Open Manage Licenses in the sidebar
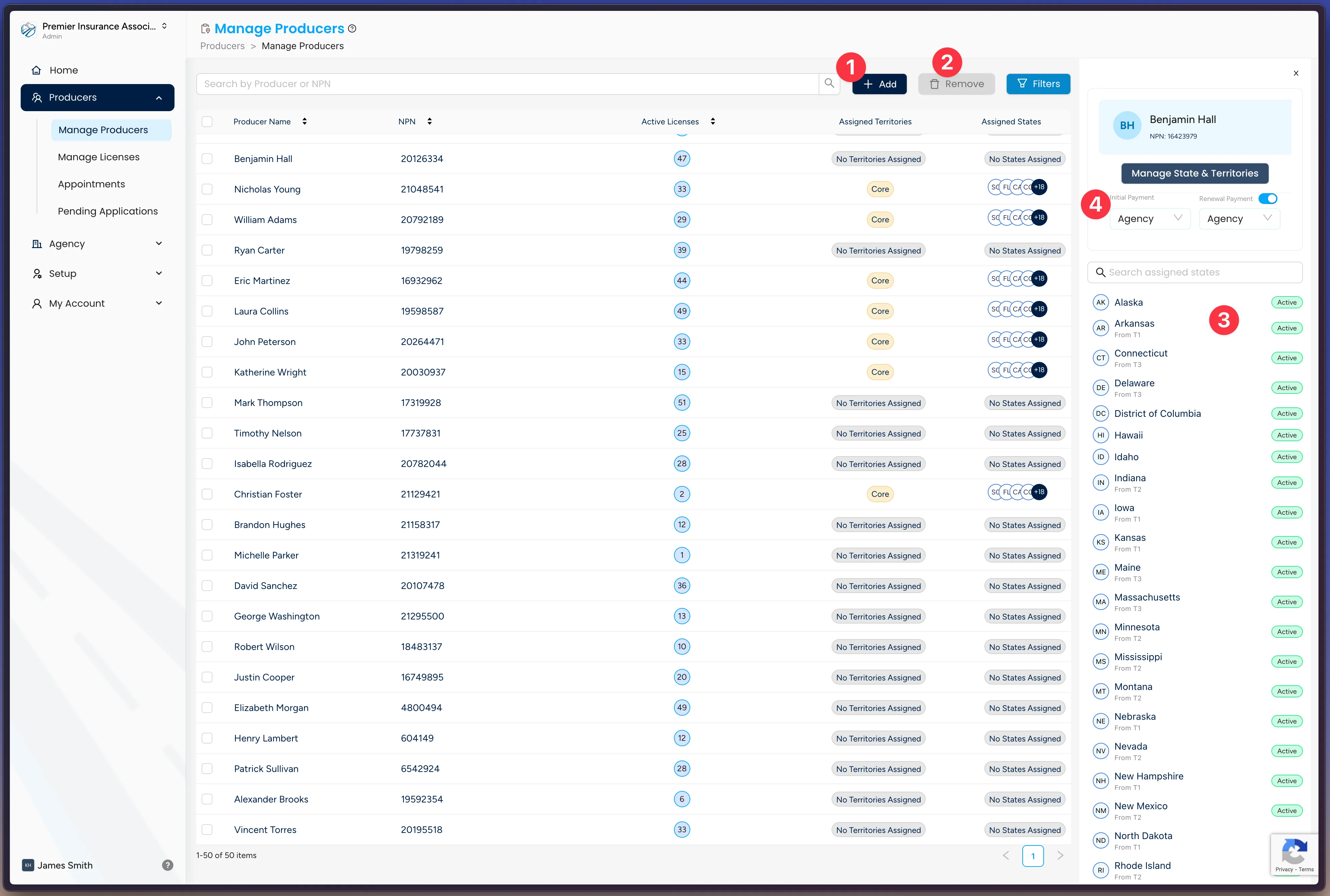Viewport: 1330px width, 896px height. [x=98, y=157]
